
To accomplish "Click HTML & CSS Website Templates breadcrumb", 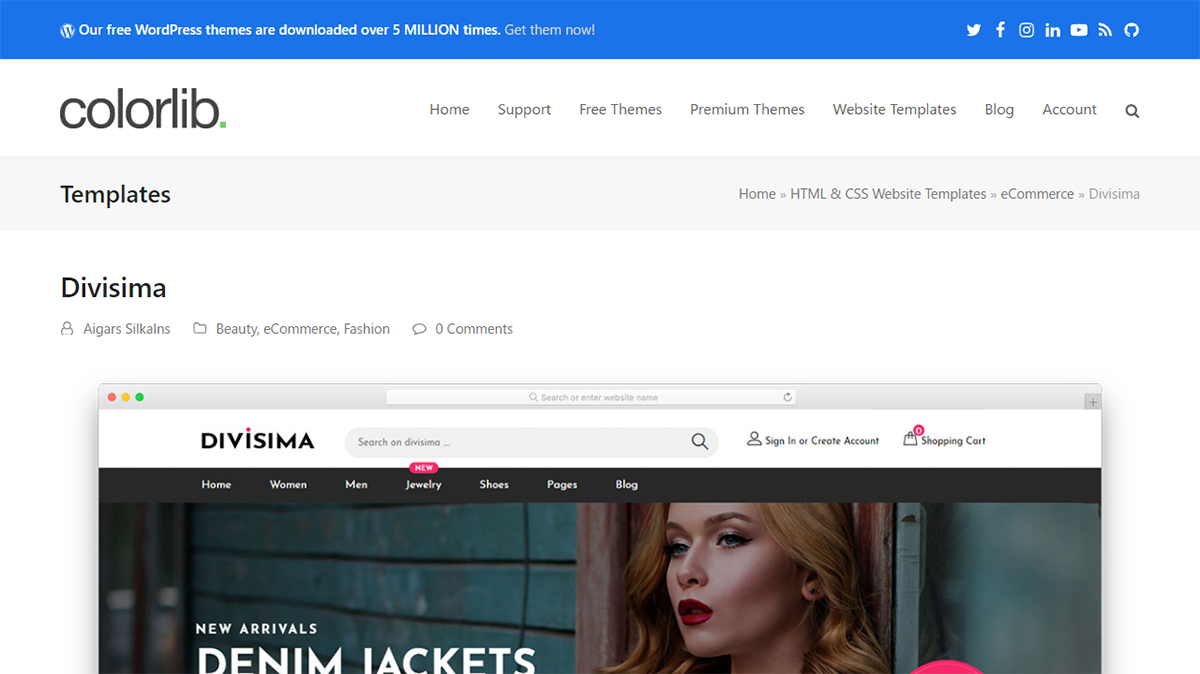I will pyautogui.click(x=888, y=194).
